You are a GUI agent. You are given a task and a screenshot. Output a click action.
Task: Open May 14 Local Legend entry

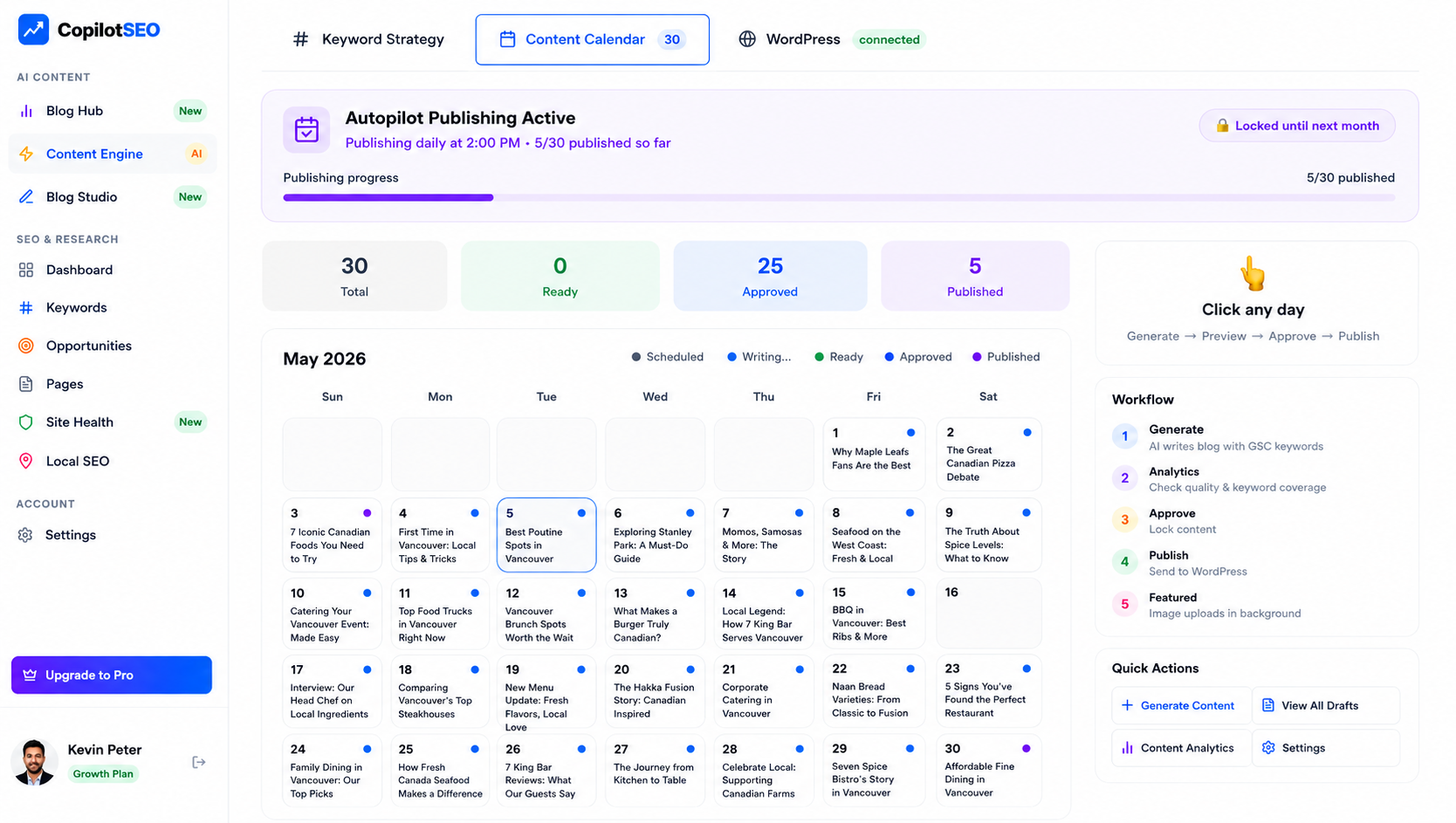point(764,614)
